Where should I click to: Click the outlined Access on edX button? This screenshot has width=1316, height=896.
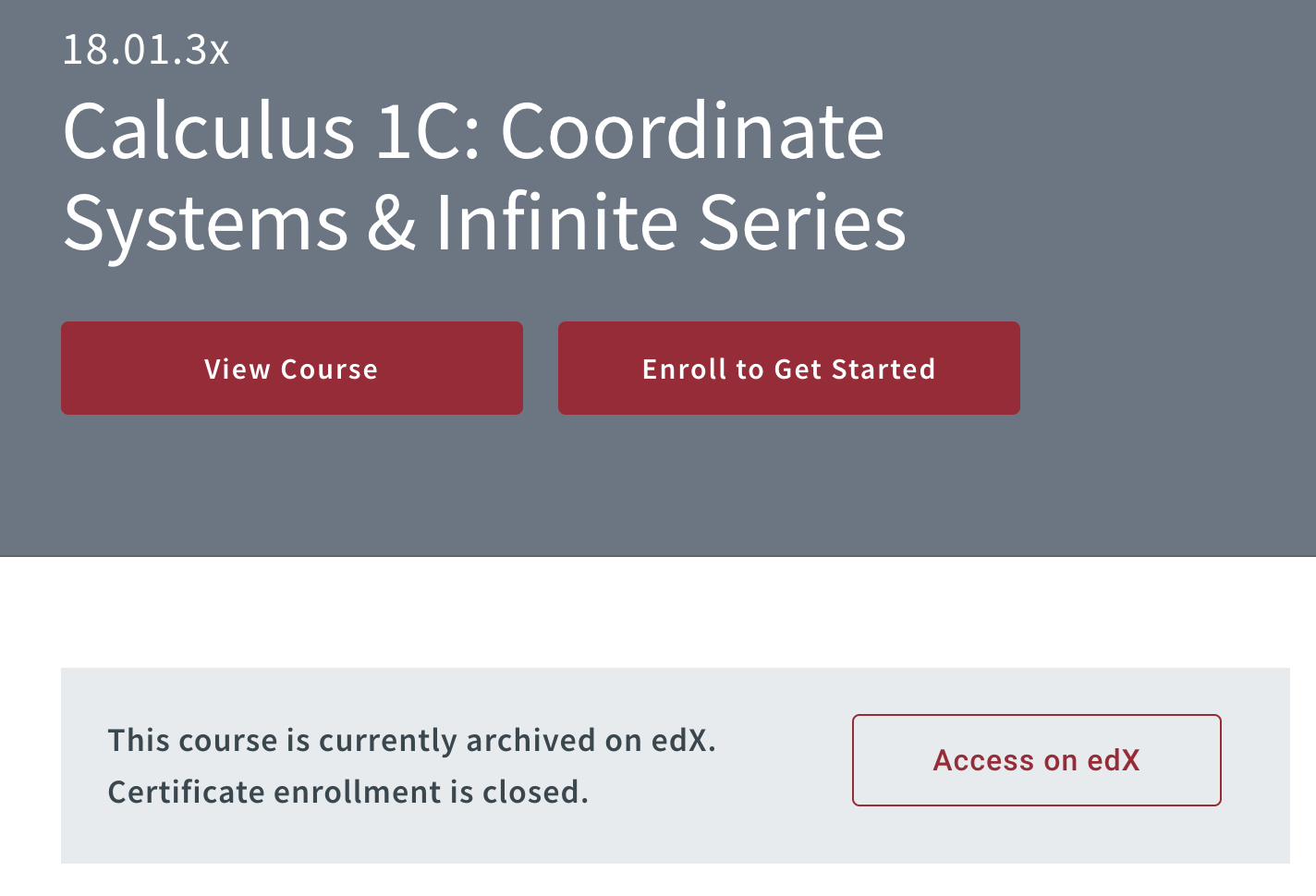1035,759
